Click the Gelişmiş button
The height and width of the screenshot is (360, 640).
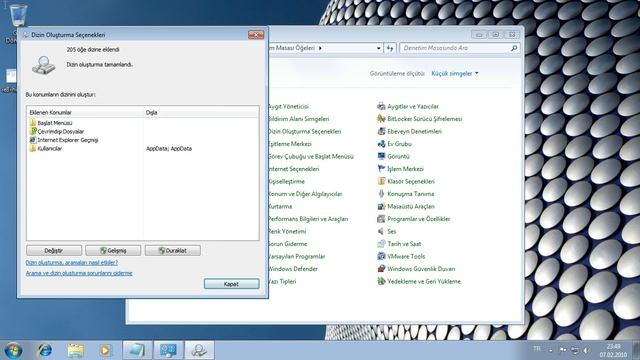pos(113,251)
